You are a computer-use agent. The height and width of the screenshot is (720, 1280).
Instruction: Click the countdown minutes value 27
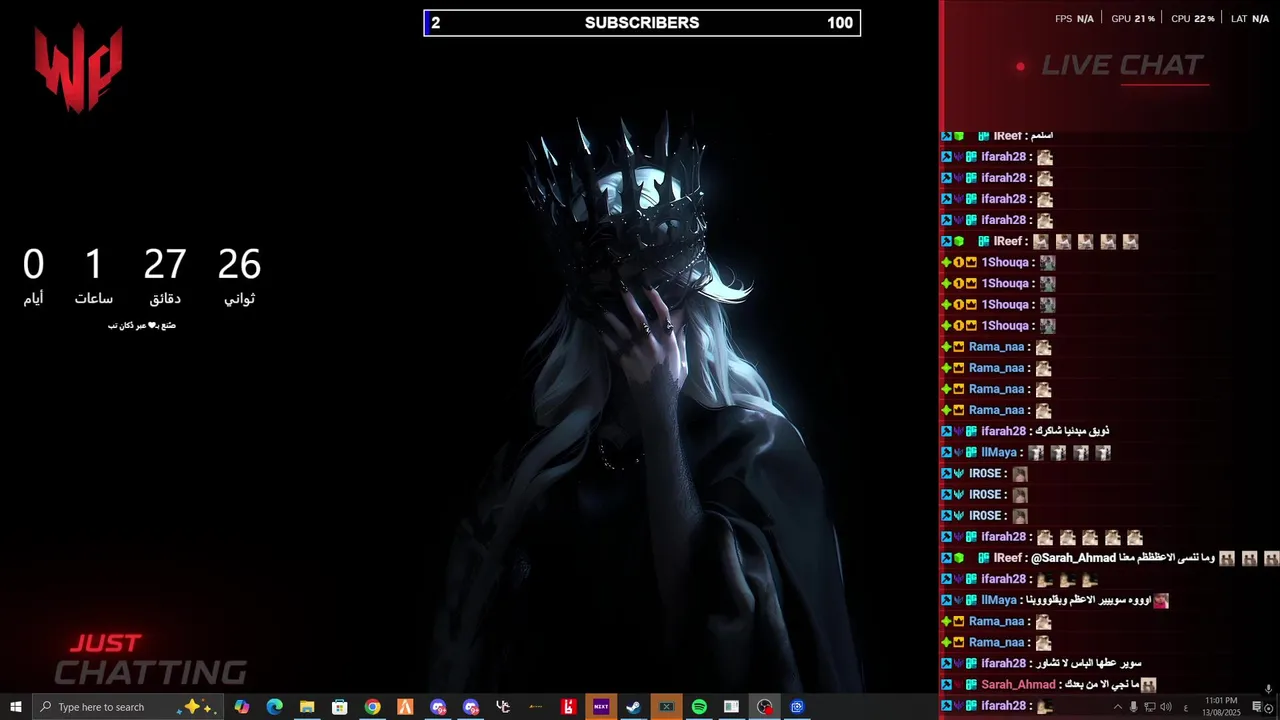(x=165, y=265)
